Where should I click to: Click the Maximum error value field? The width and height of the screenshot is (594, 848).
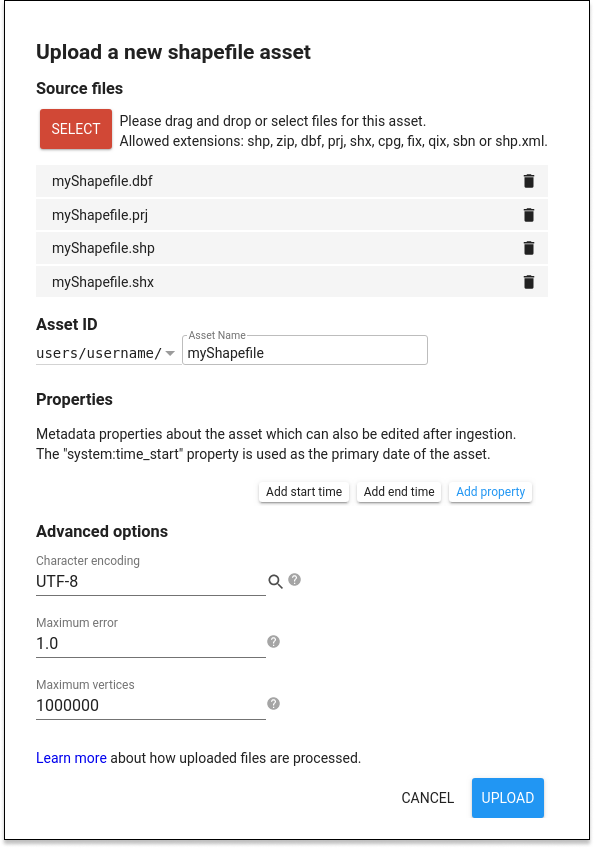(150, 644)
